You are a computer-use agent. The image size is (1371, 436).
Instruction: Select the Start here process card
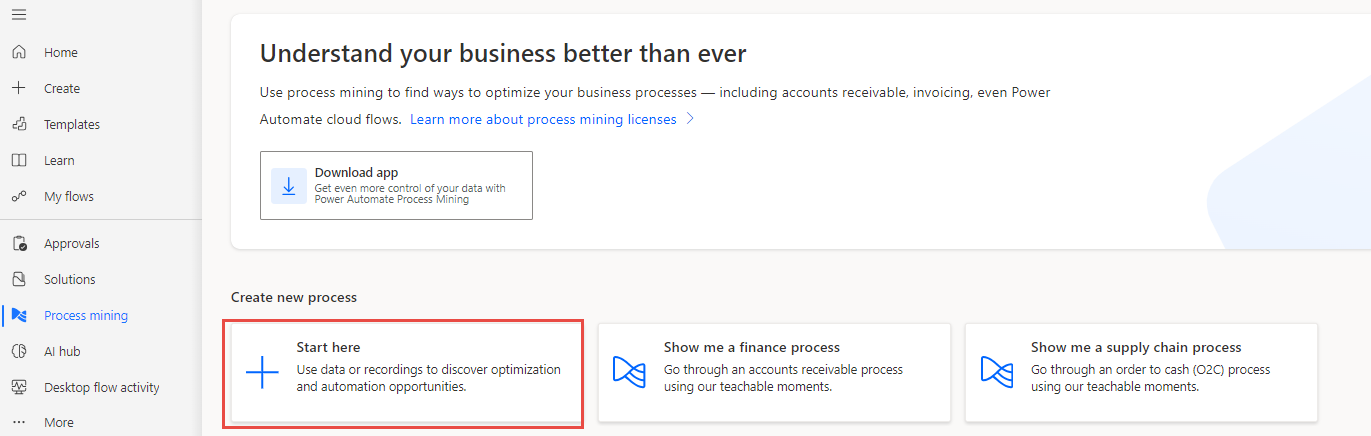[x=403, y=373]
